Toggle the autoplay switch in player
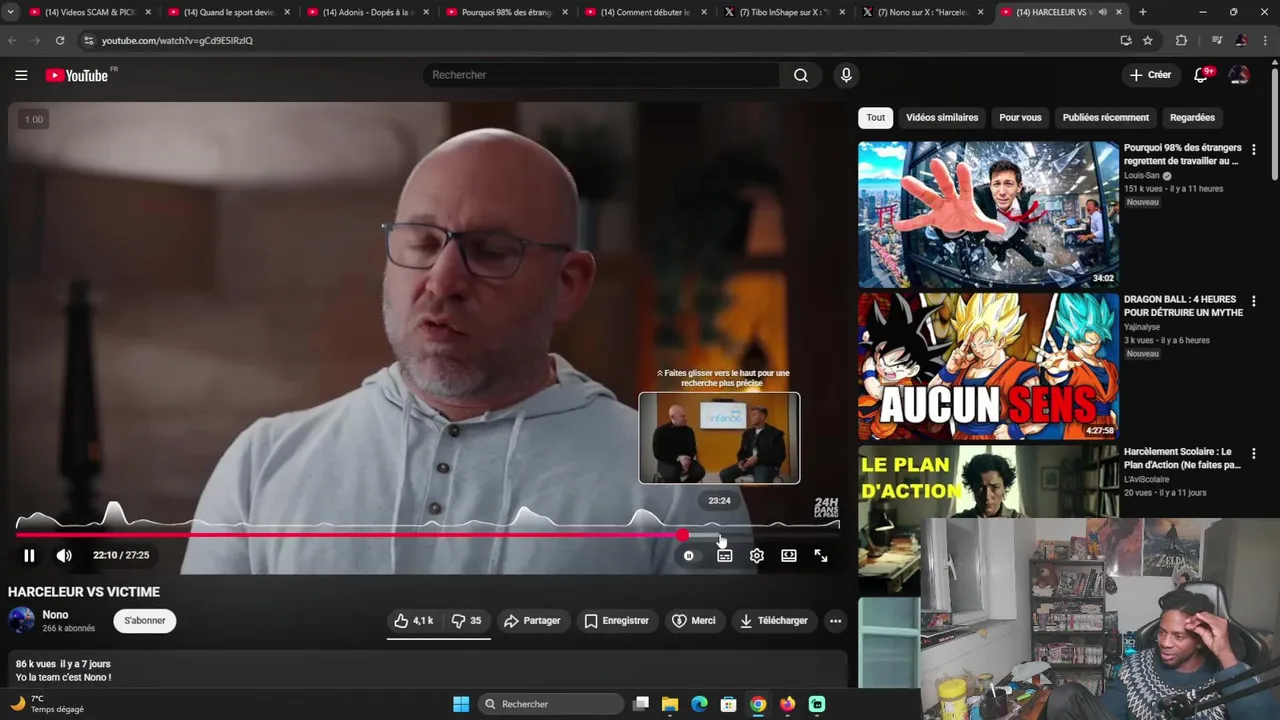The height and width of the screenshot is (720, 1280). click(688, 556)
